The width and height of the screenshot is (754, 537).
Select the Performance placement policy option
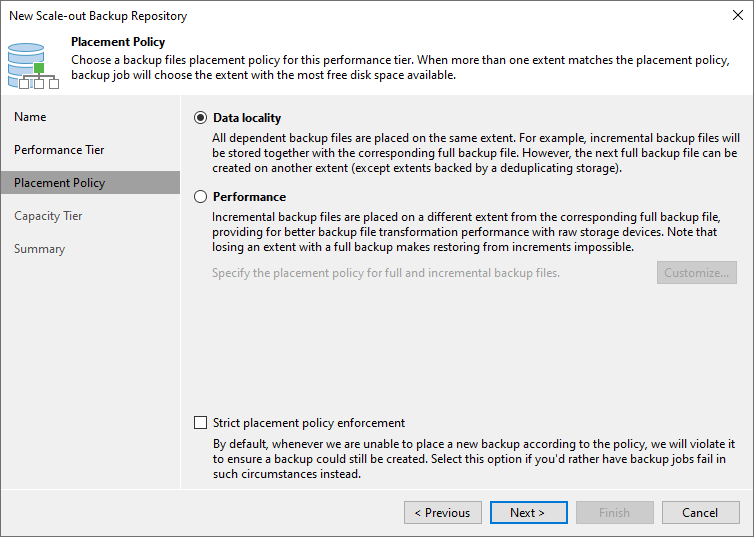[200, 197]
